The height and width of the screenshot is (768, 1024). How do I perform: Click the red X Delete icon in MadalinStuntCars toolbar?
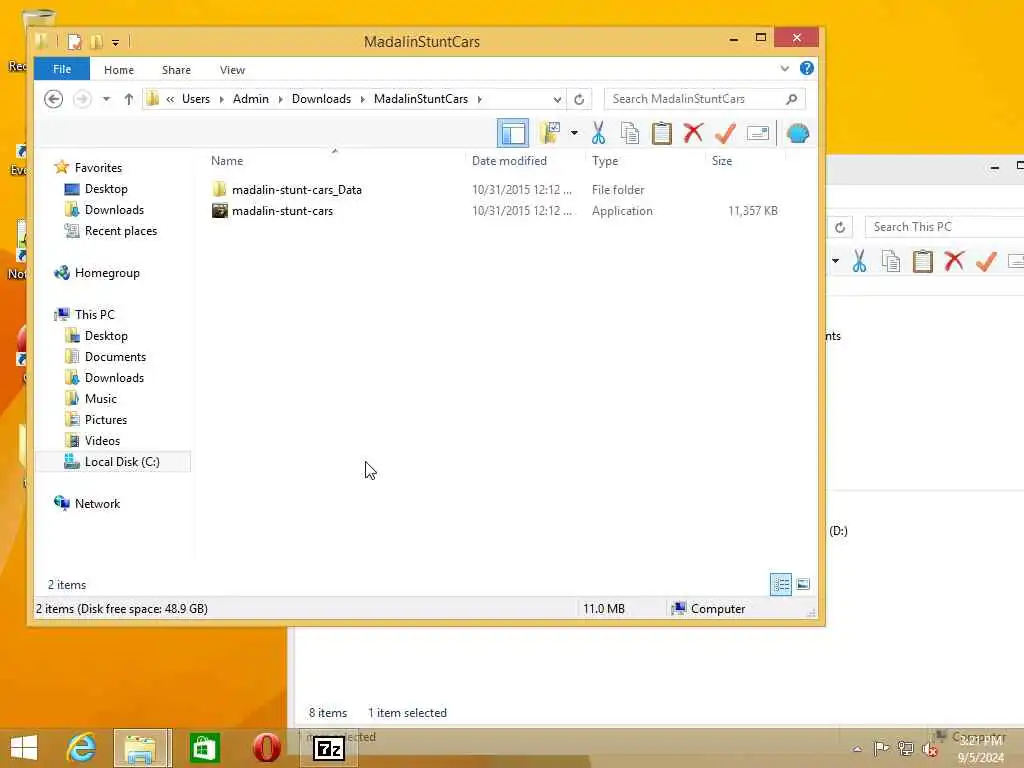(x=693, y=133)
